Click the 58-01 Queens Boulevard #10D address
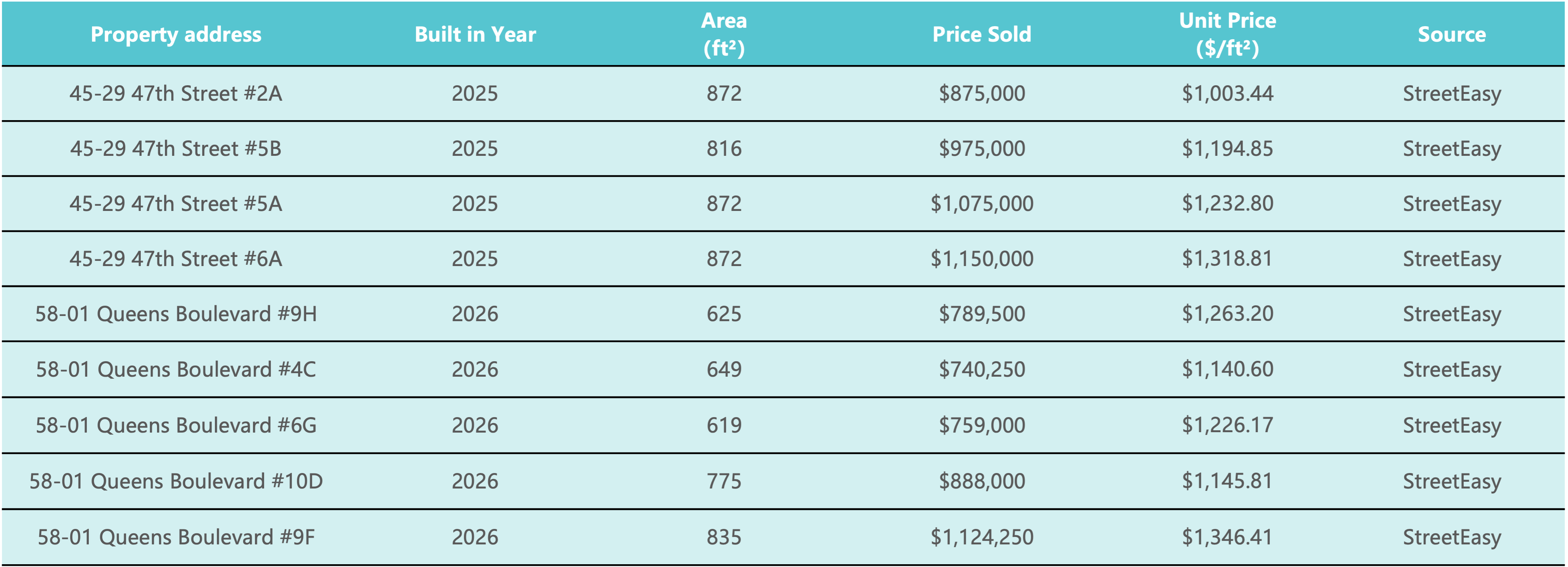The height and width of the screenshot is (567, 1568). point(176,481)
